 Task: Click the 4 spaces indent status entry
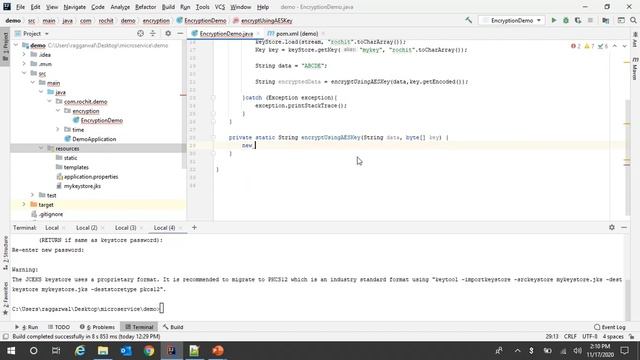click(x=613, y=336)
